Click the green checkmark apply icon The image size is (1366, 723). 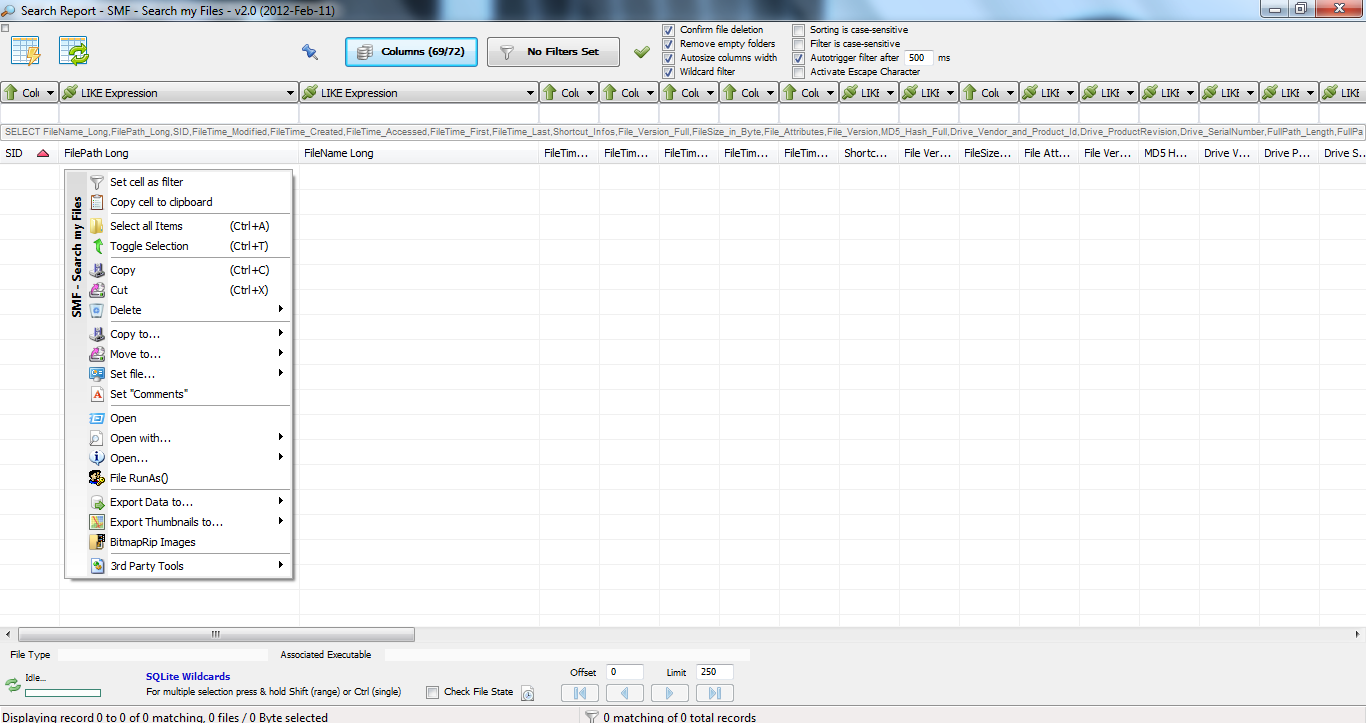pos(642,52)
